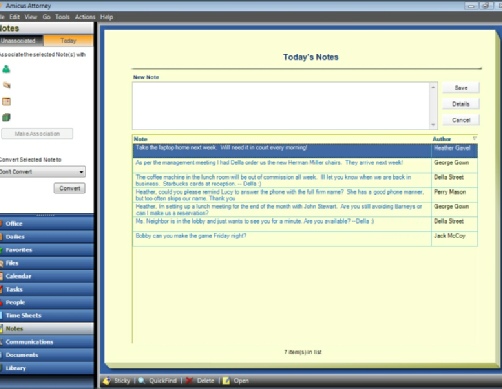
Task: Click author Perry Mason cell
Action: tap(455, 195)
